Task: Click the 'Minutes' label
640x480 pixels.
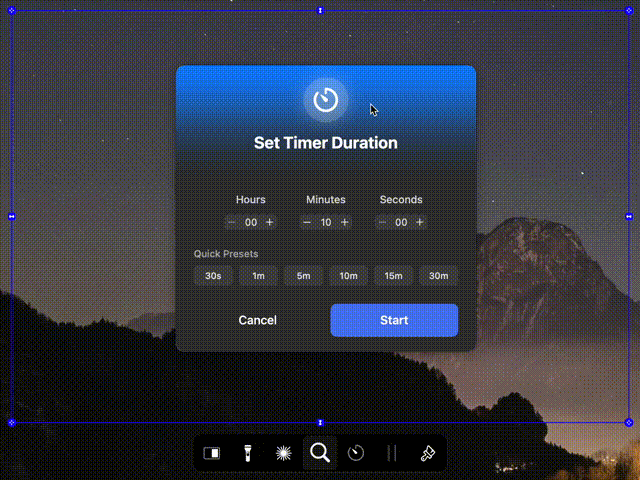Action: (326, 200)
